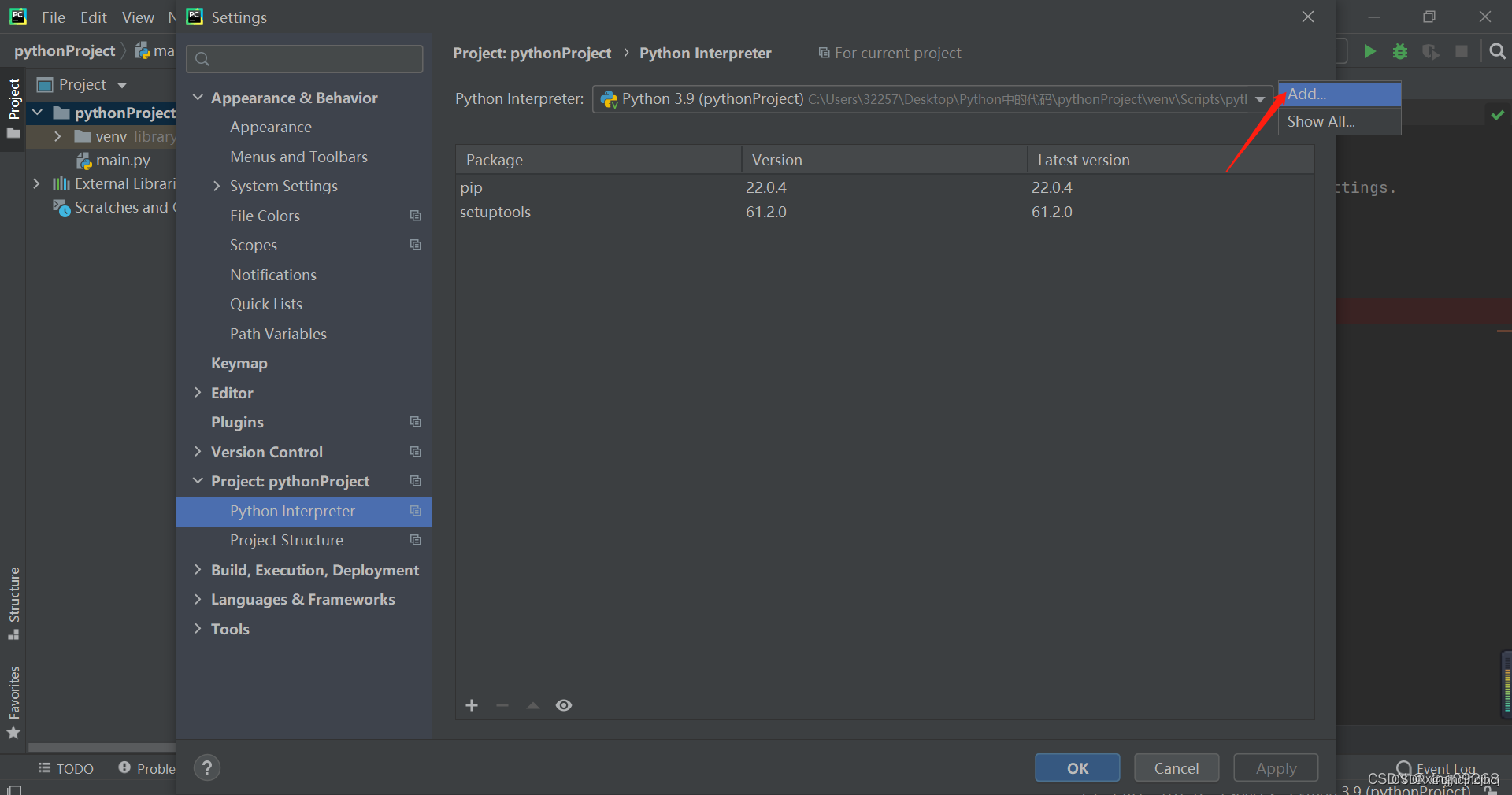Screen dimensions: 1512x795
Task: Click copy icon beside Version Control
Action: 416,452
